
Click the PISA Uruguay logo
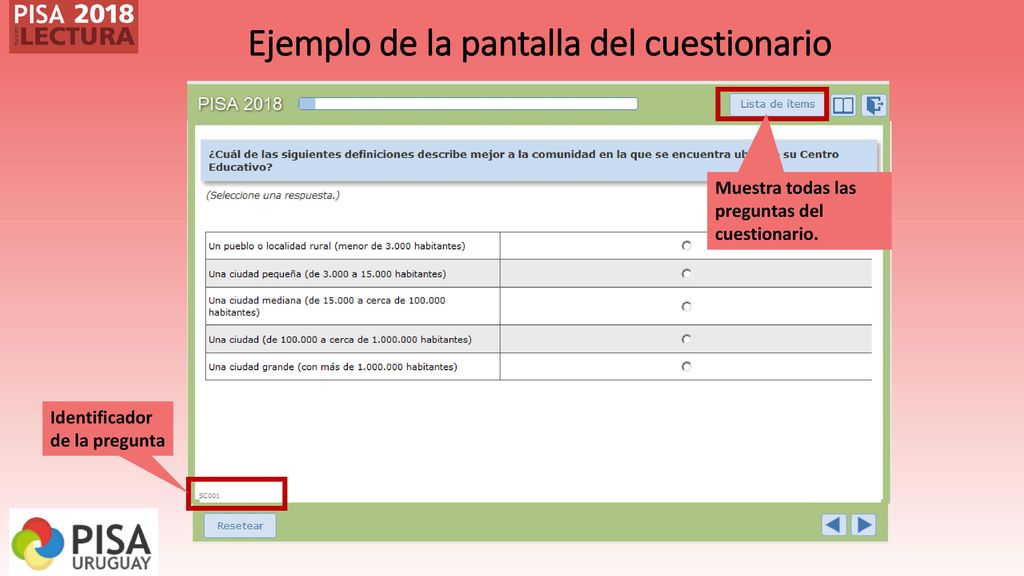click(x=84, y=541)
